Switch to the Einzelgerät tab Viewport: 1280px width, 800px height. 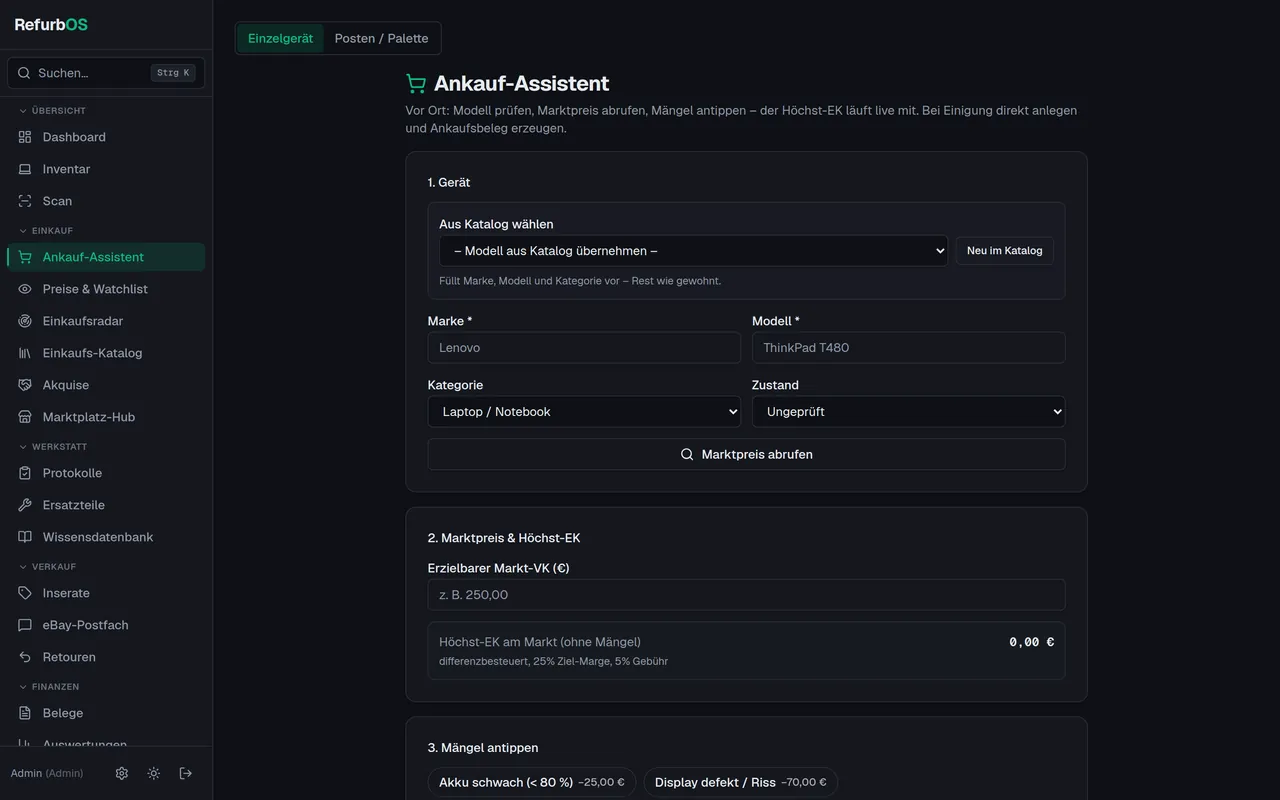click(280, 38)
